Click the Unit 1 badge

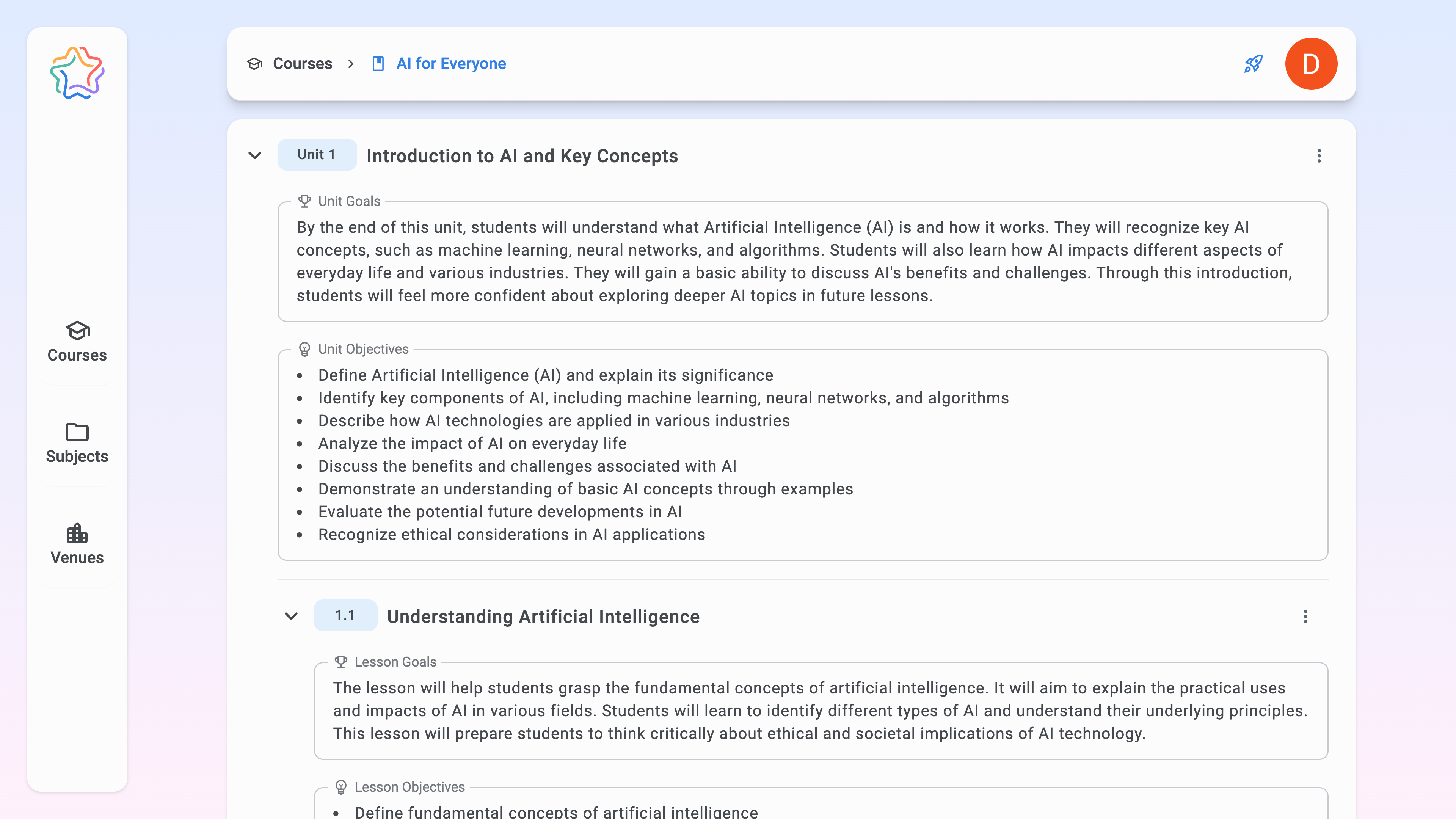[x=317, y=155]
